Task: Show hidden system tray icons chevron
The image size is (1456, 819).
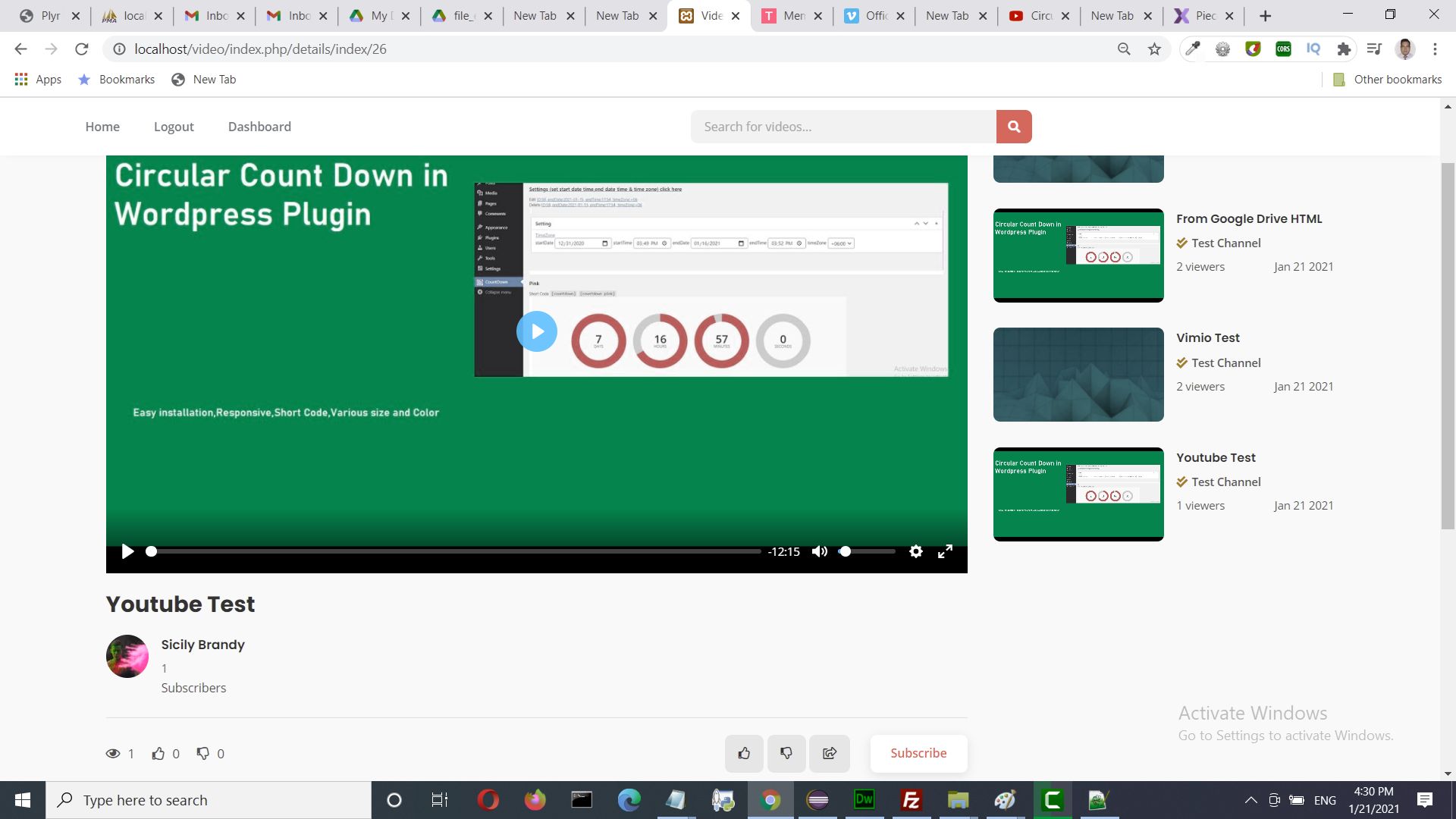Action: [x=1251, y=800]
